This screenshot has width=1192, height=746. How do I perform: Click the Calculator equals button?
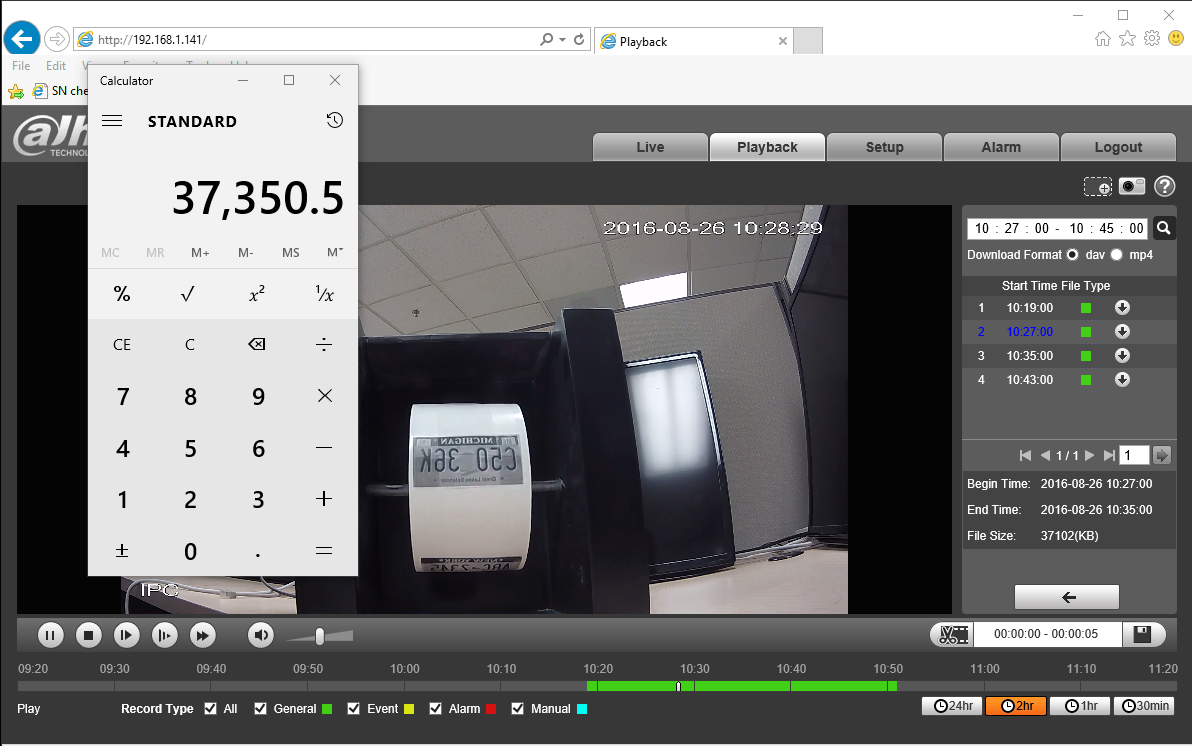(x=324, y=551)
